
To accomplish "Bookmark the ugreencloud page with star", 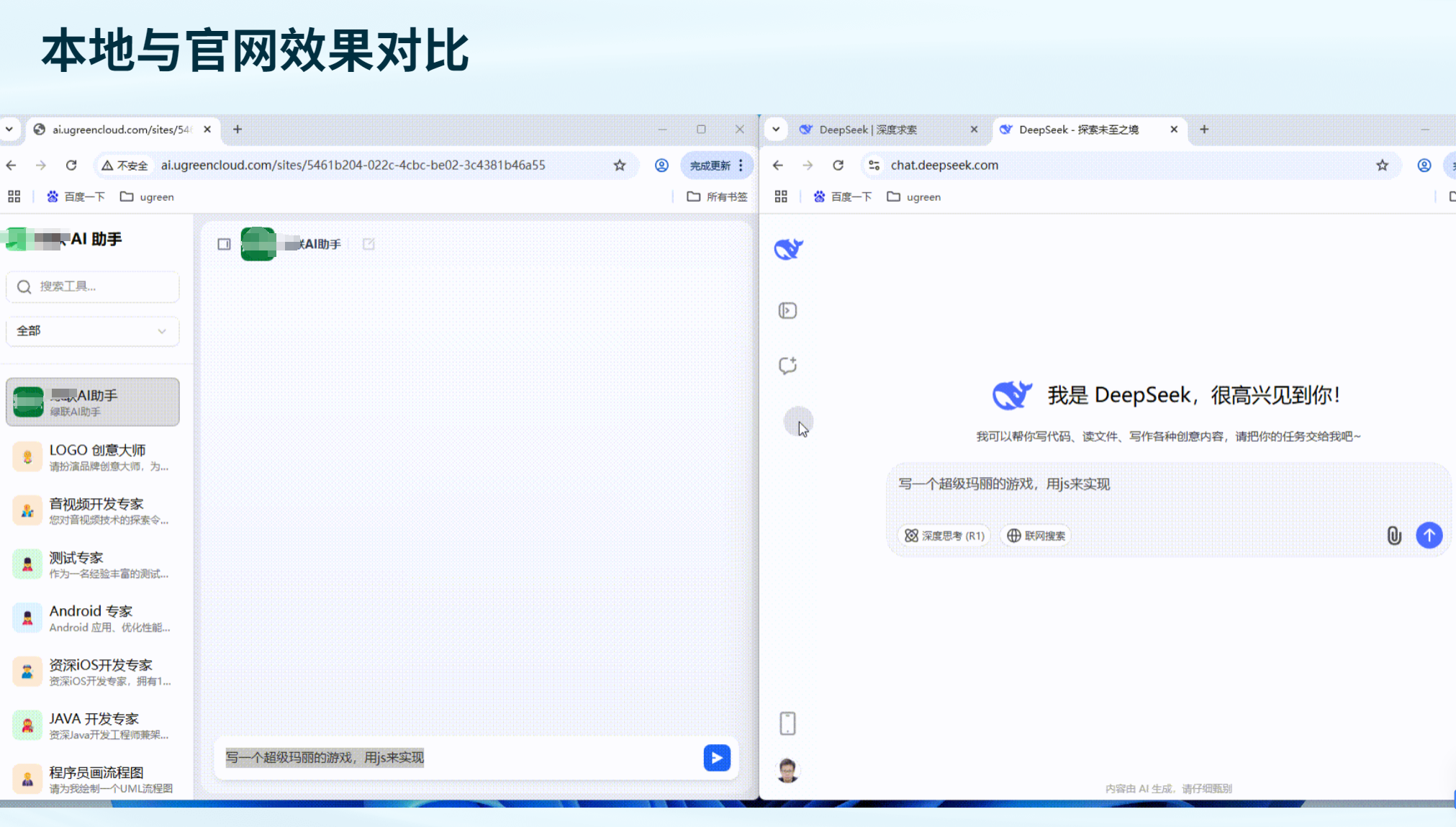I will click(620, 166).
